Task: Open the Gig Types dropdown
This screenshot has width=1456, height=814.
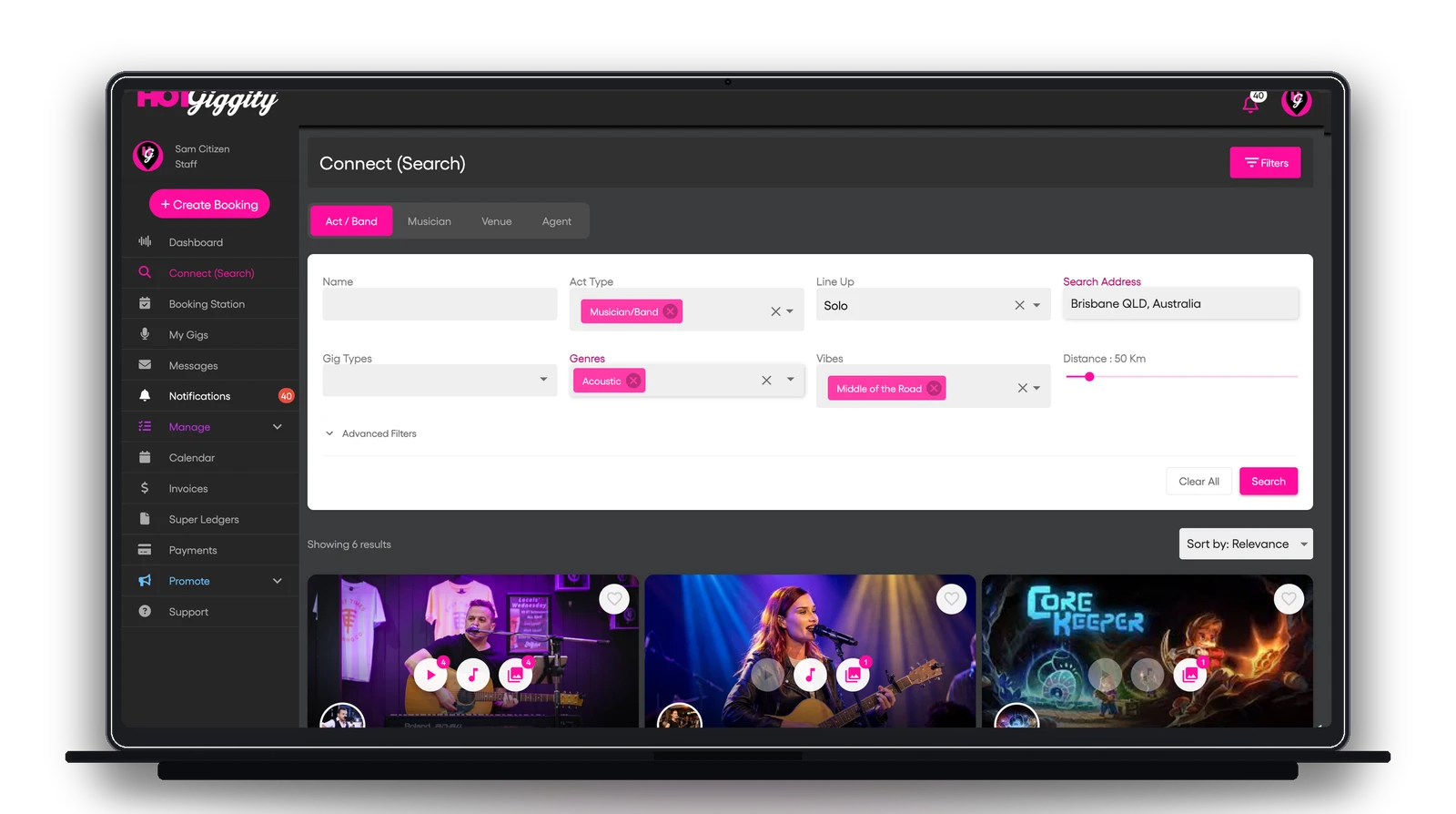Action: 440,380
